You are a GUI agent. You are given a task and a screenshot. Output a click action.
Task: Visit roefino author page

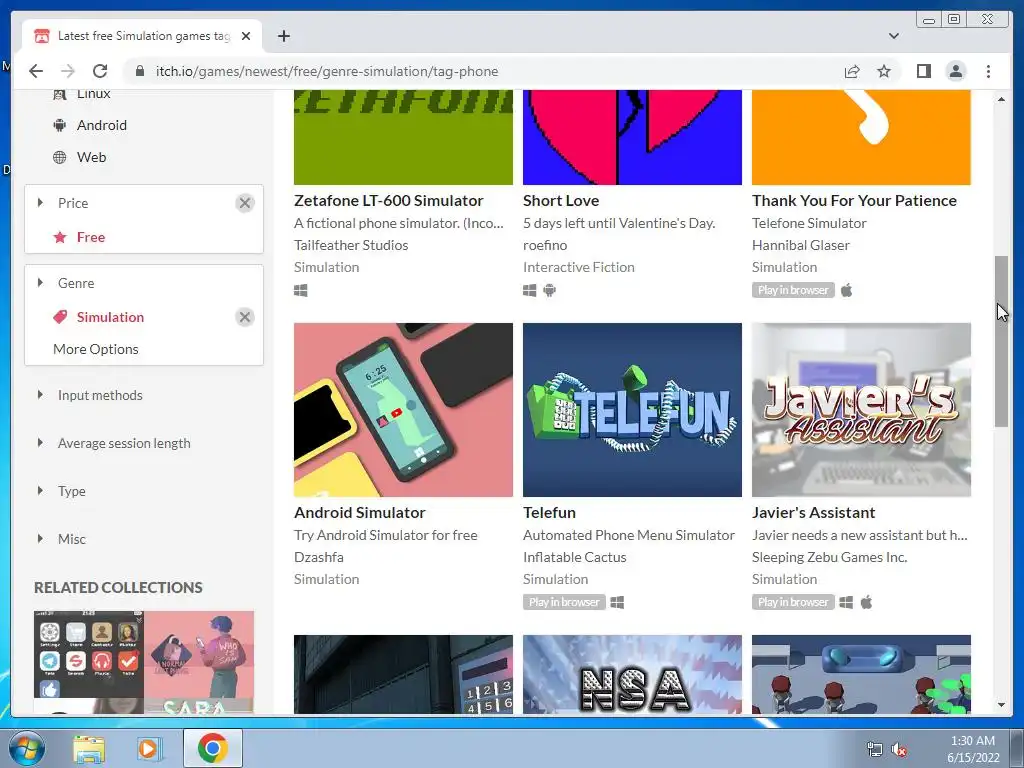coord(545,246)
